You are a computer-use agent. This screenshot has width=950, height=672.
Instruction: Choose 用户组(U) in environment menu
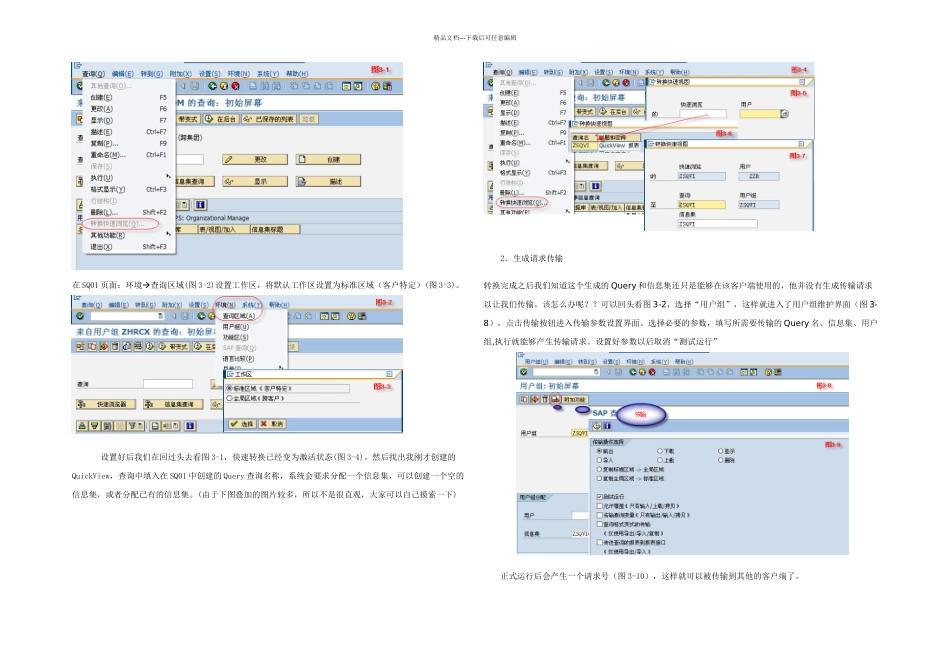[x=236, y=327]
